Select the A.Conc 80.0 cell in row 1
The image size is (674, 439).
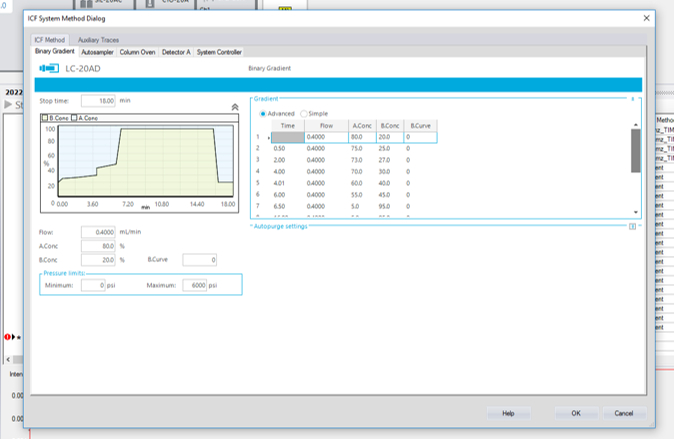pyautogui.click(x=362, y=137)
